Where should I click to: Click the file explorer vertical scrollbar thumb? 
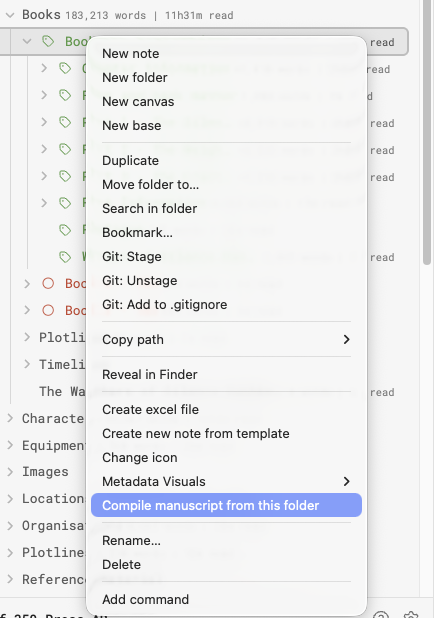click(x=427, y=132)
